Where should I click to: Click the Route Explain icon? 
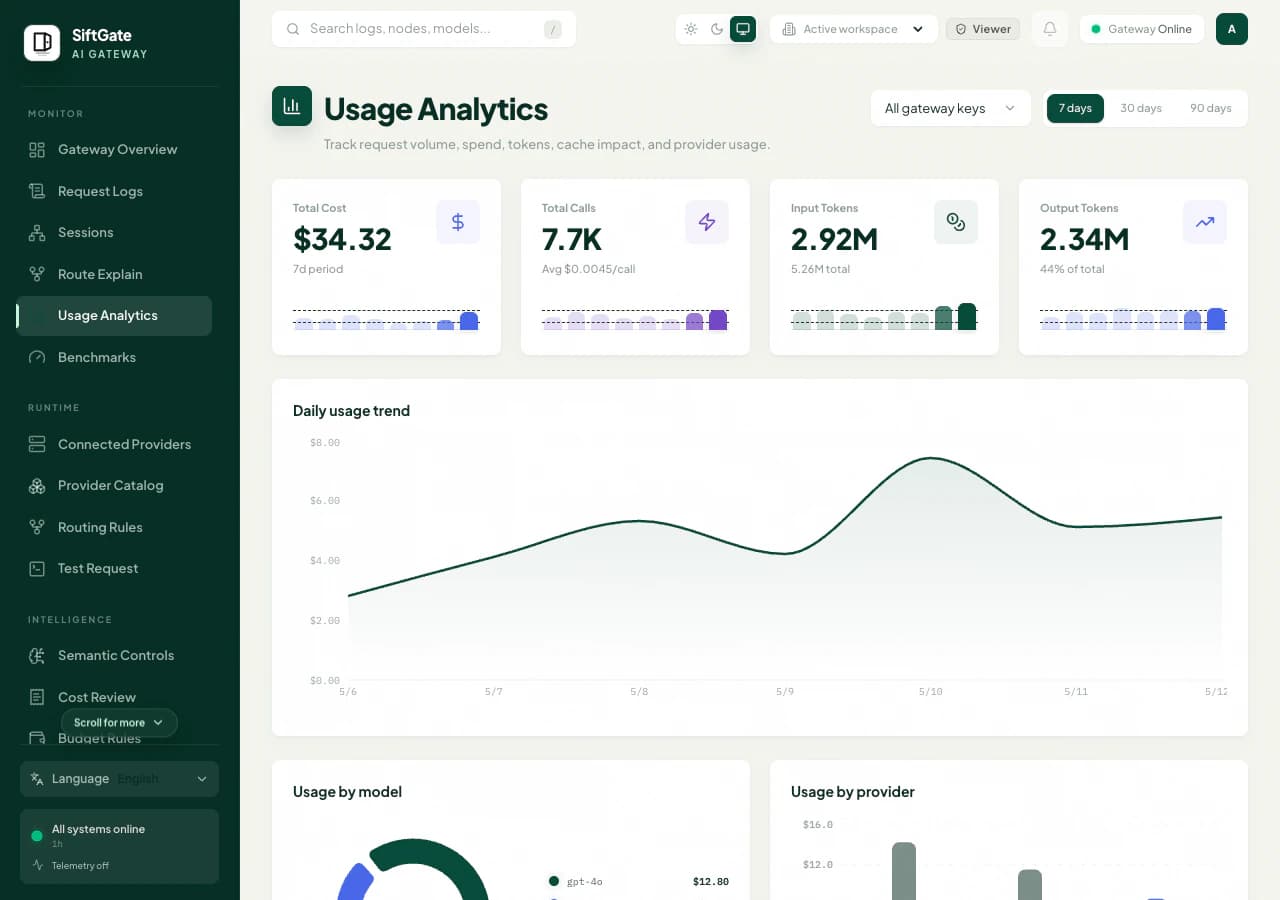click(x=37, y=274)
